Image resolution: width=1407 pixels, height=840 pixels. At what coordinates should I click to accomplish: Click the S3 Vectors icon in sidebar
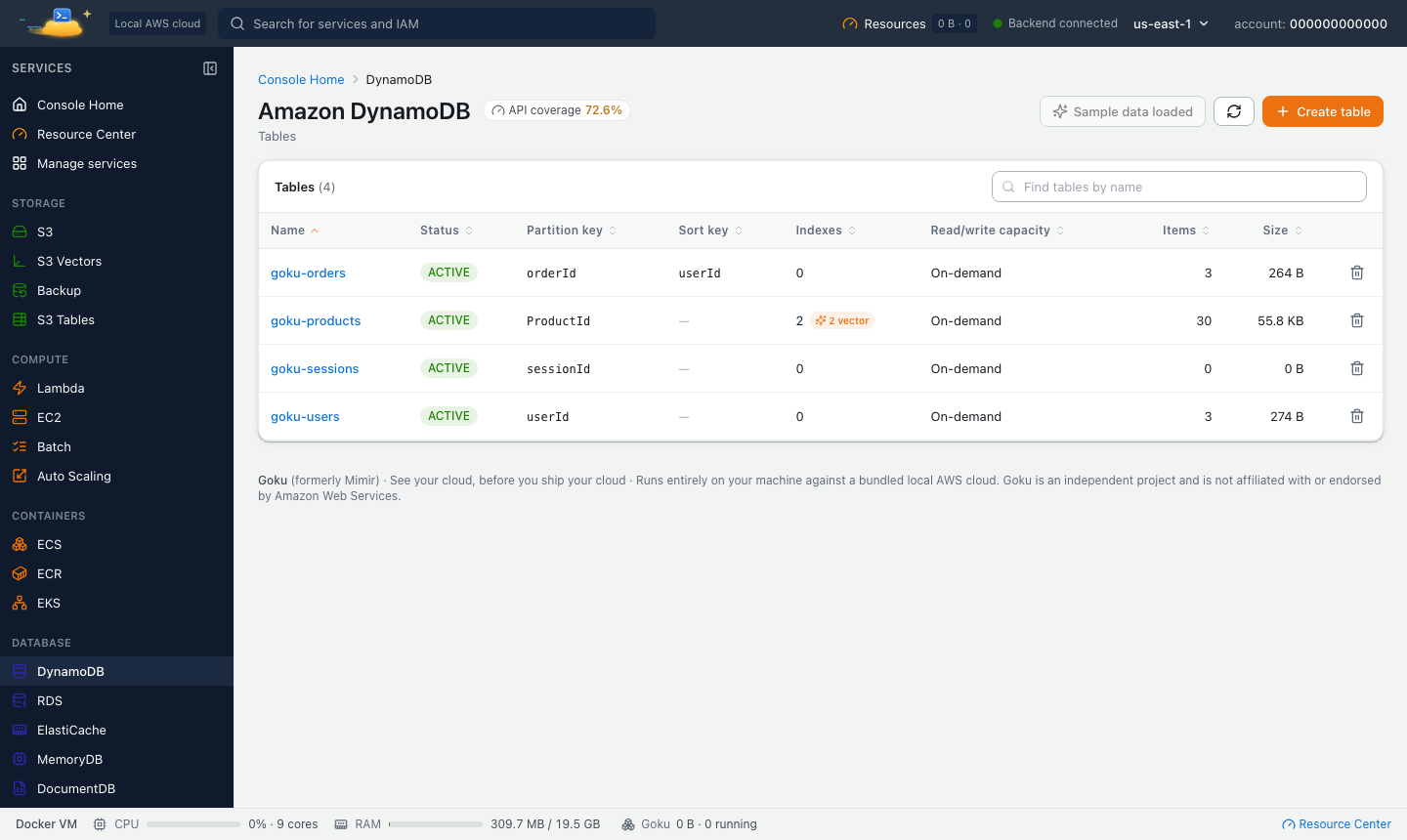point(20,261)
